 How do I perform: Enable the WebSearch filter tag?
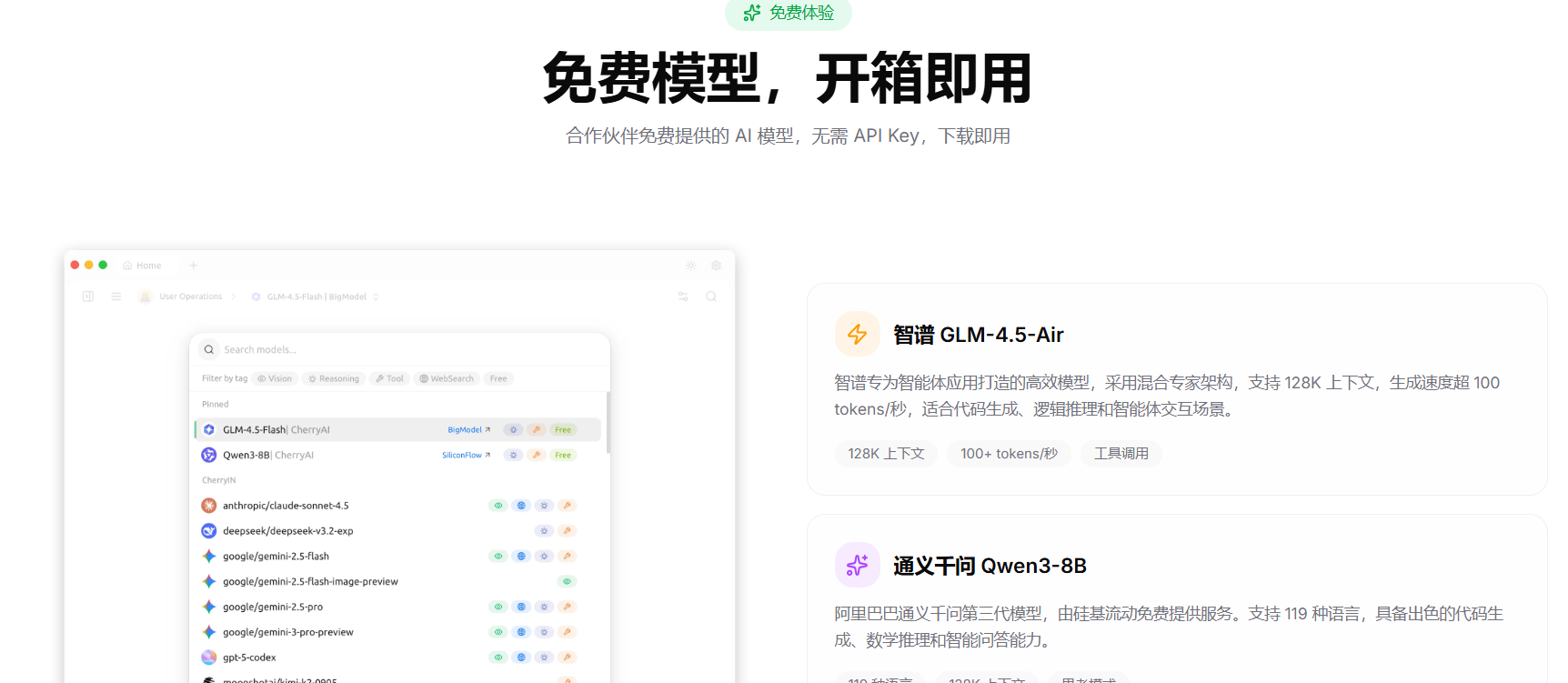tap(447, 378)
